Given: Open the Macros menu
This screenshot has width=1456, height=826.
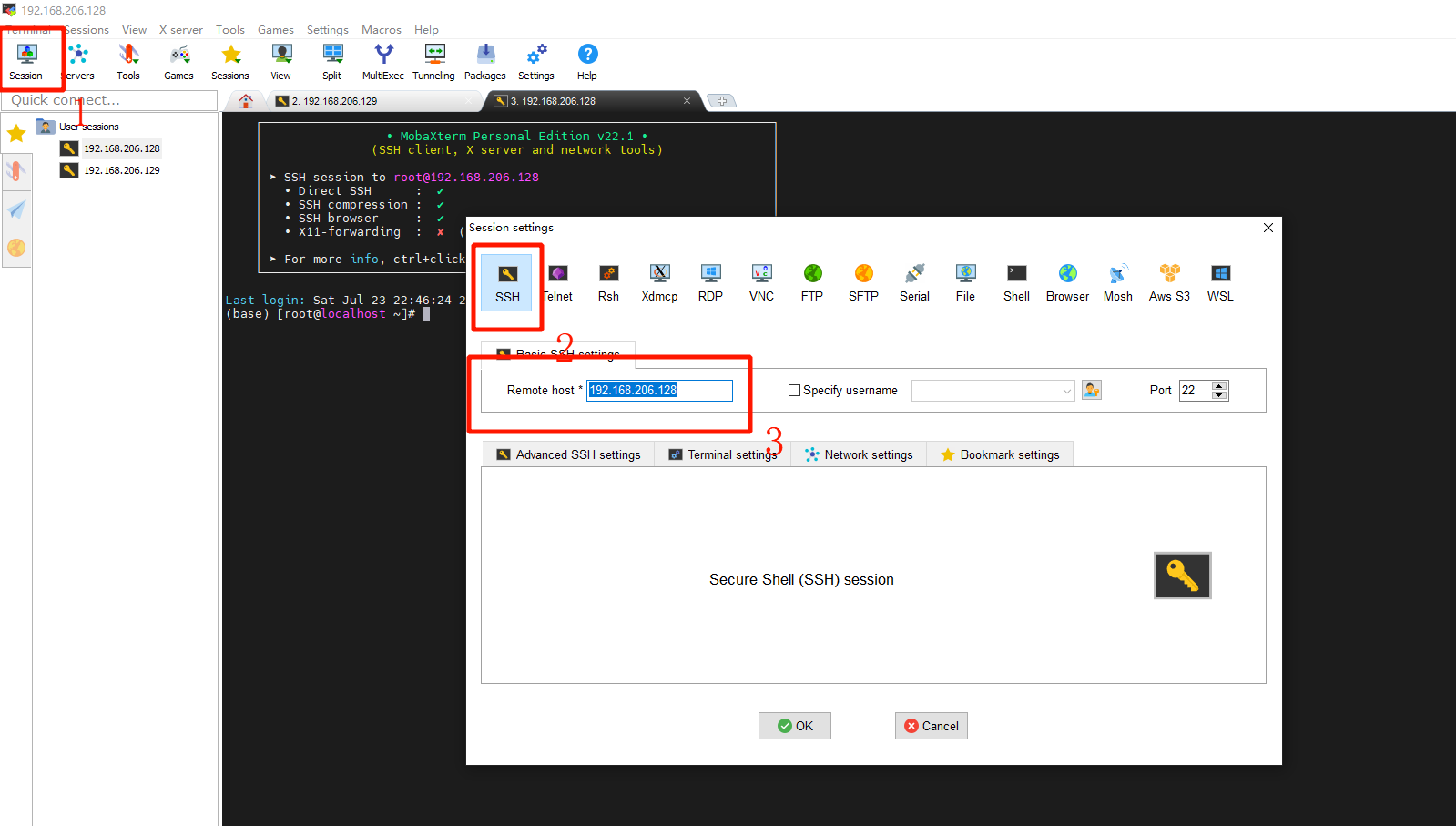Looking at the screenshot, I should click(382, 30).
